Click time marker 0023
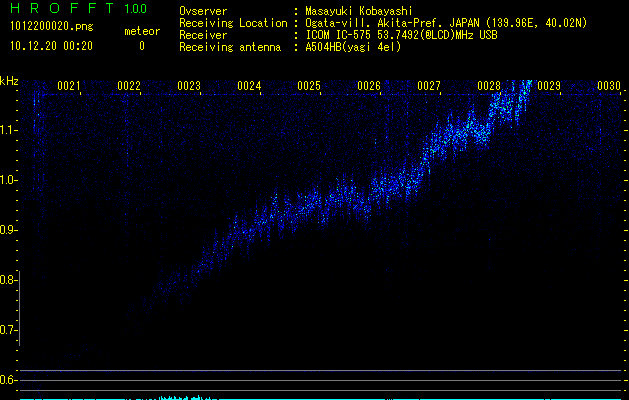Viewport: 629px width, 400px height. [189, 85]
